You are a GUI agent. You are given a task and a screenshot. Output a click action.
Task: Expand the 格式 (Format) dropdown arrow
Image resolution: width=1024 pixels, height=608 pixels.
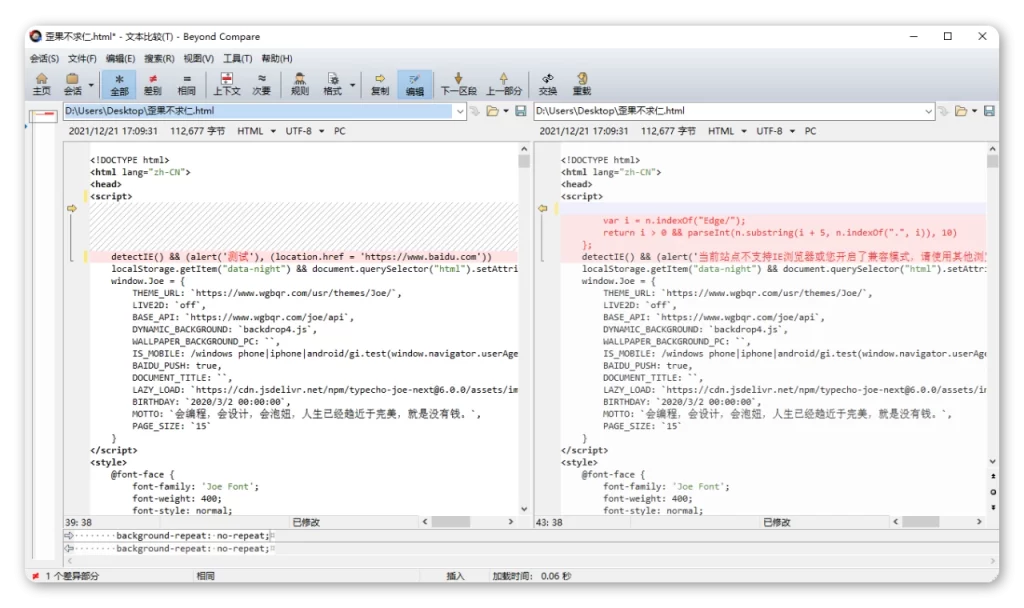(x=352, y=86)
